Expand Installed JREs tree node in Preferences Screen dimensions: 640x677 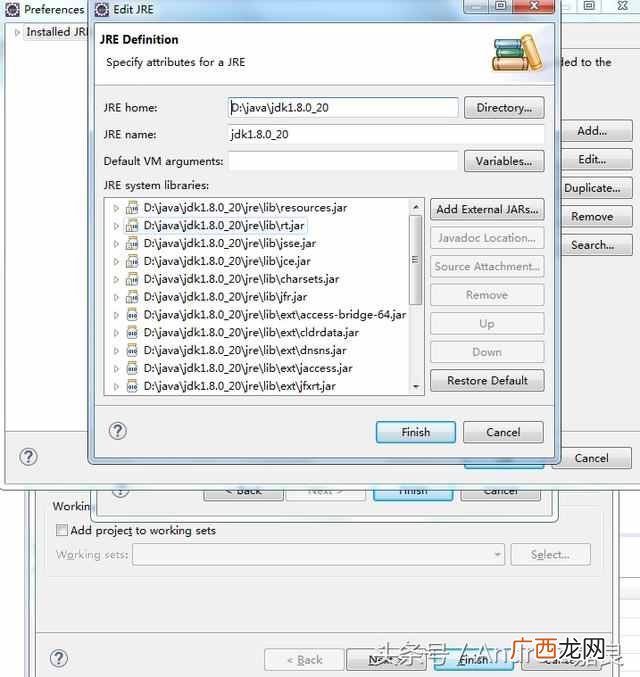point(17,32)
